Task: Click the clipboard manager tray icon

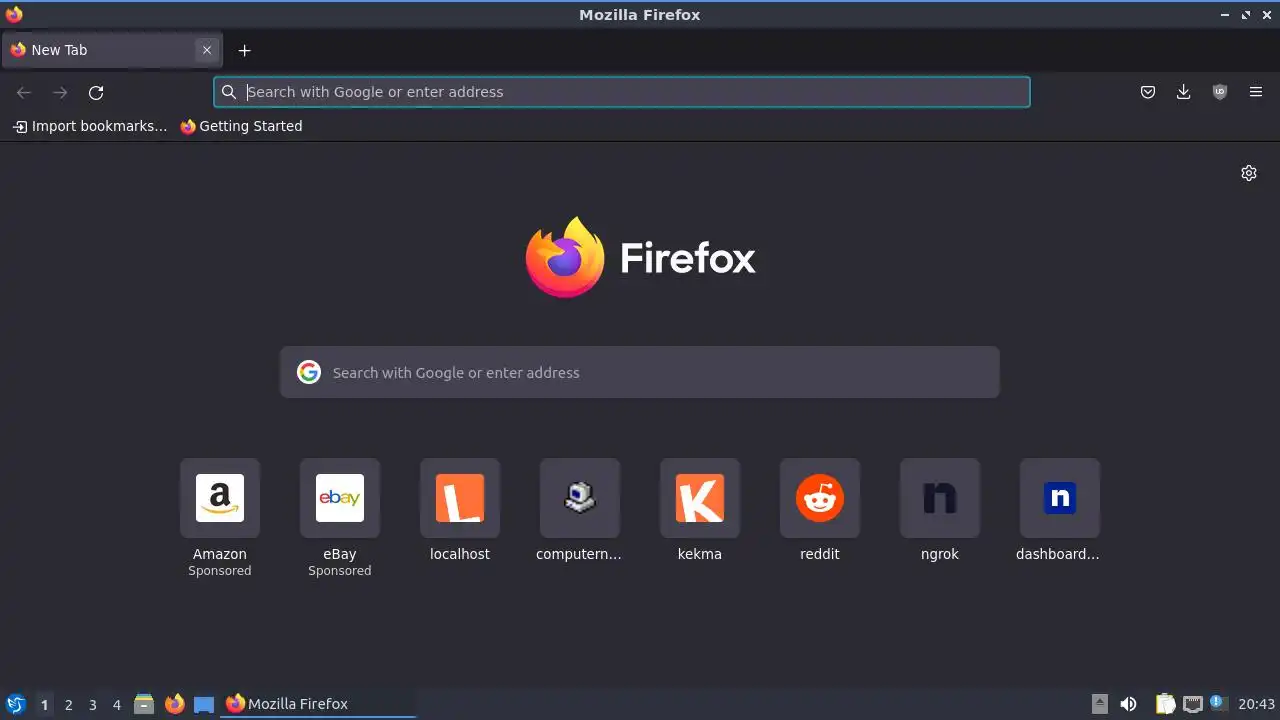Action: pos(1165,704)
